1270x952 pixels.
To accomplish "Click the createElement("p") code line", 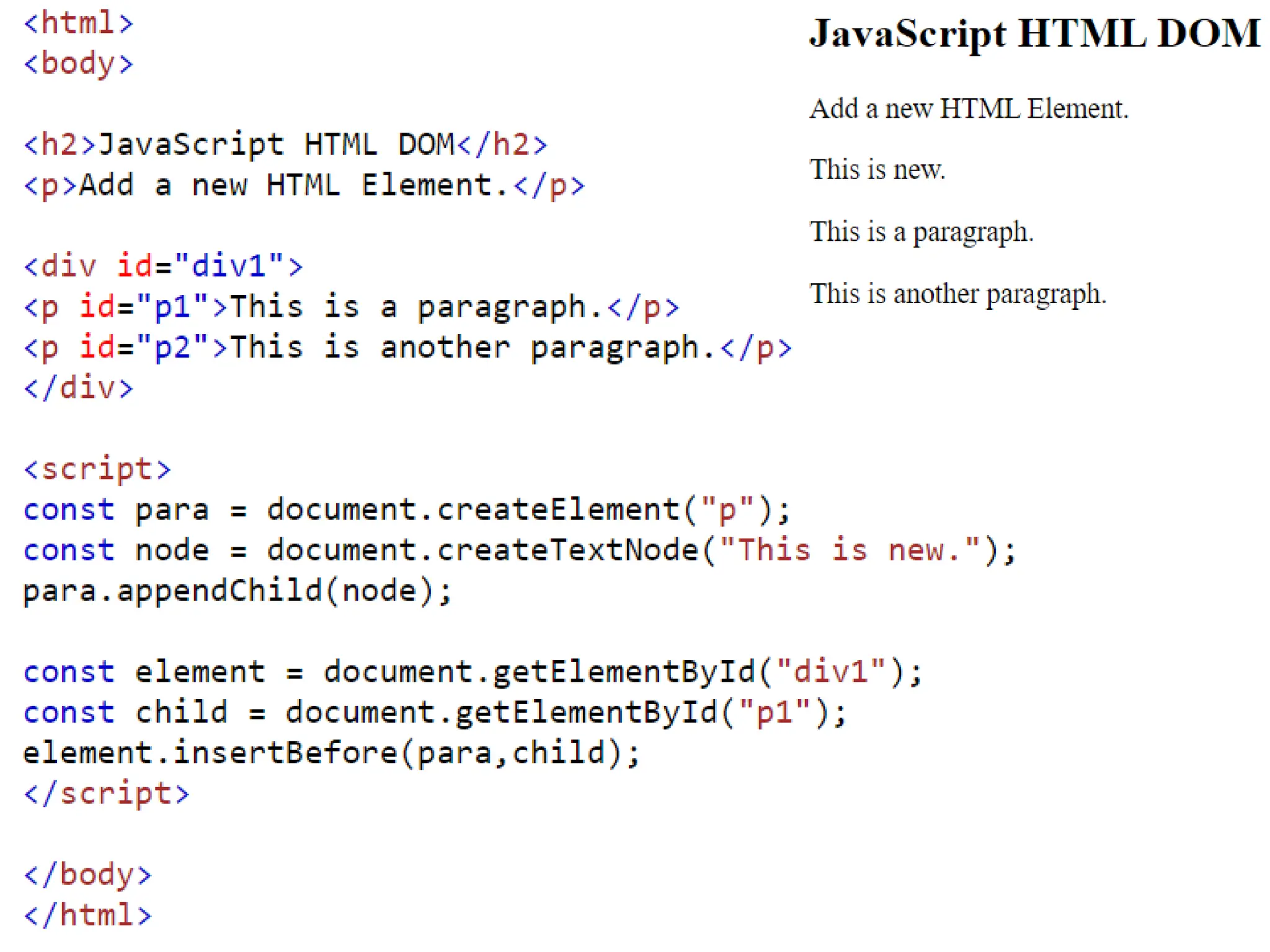I will pos(407,510).
